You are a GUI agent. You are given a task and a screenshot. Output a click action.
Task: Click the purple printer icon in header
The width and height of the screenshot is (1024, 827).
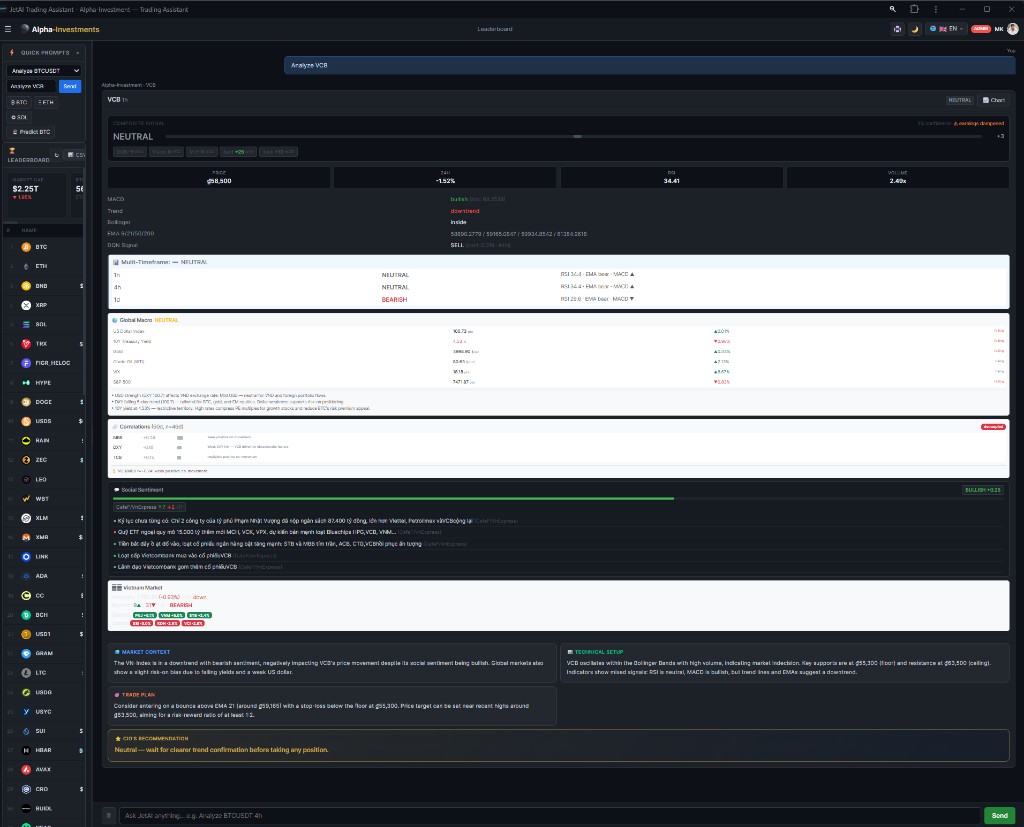(x=897, y=29)
